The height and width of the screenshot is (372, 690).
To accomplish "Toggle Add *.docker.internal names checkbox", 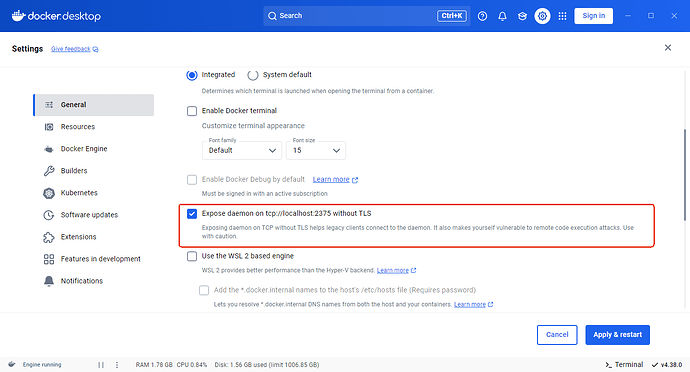I will (x=204, y=290).
